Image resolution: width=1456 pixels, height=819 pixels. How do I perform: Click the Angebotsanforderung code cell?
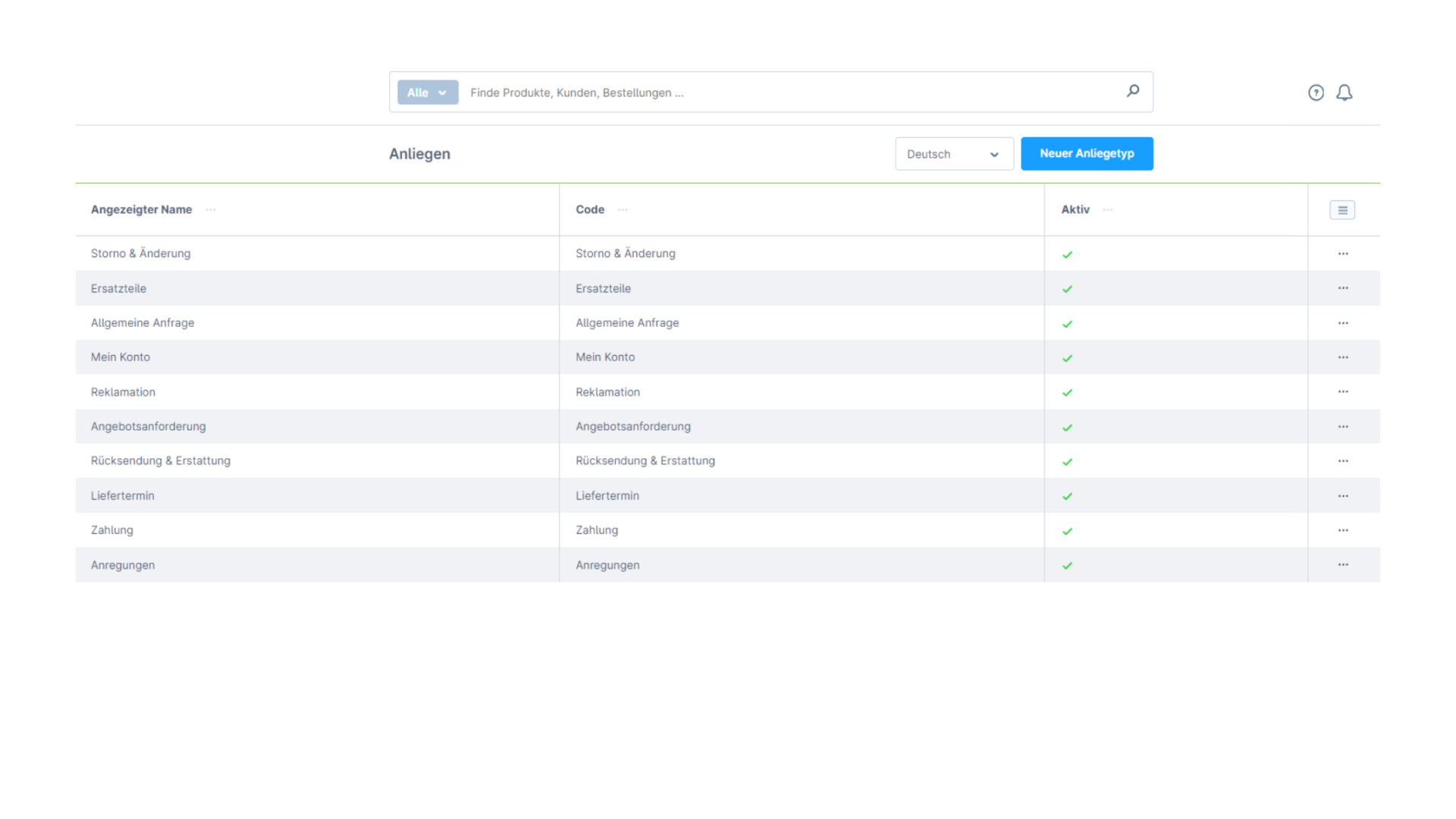(x=802, y=426)
